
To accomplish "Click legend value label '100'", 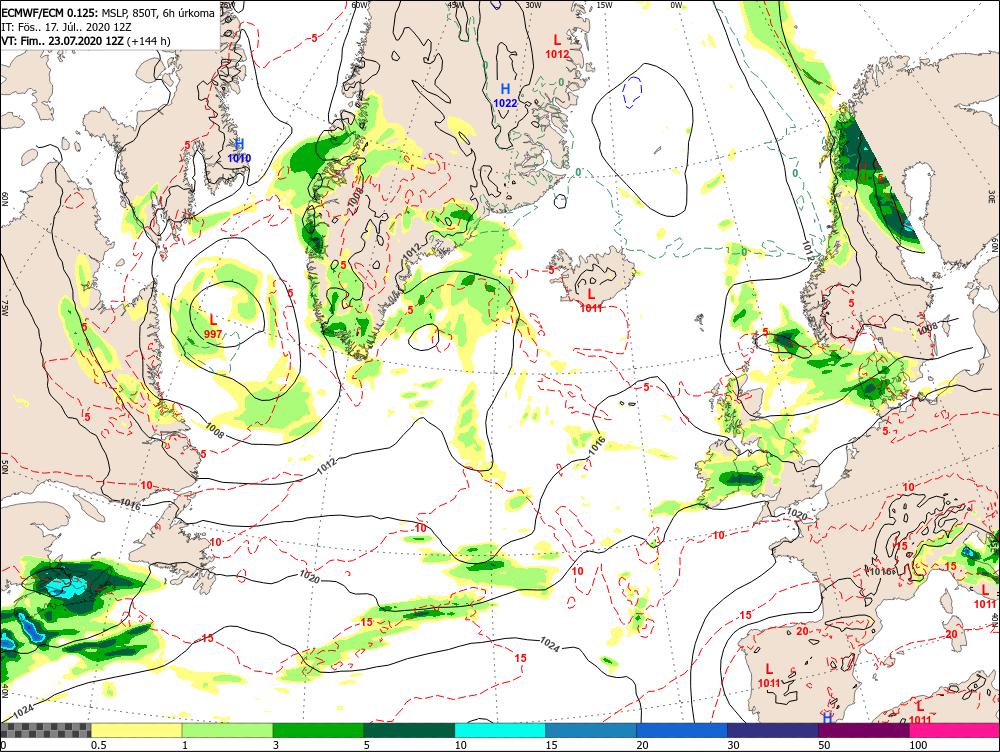I will click(918, 745).
